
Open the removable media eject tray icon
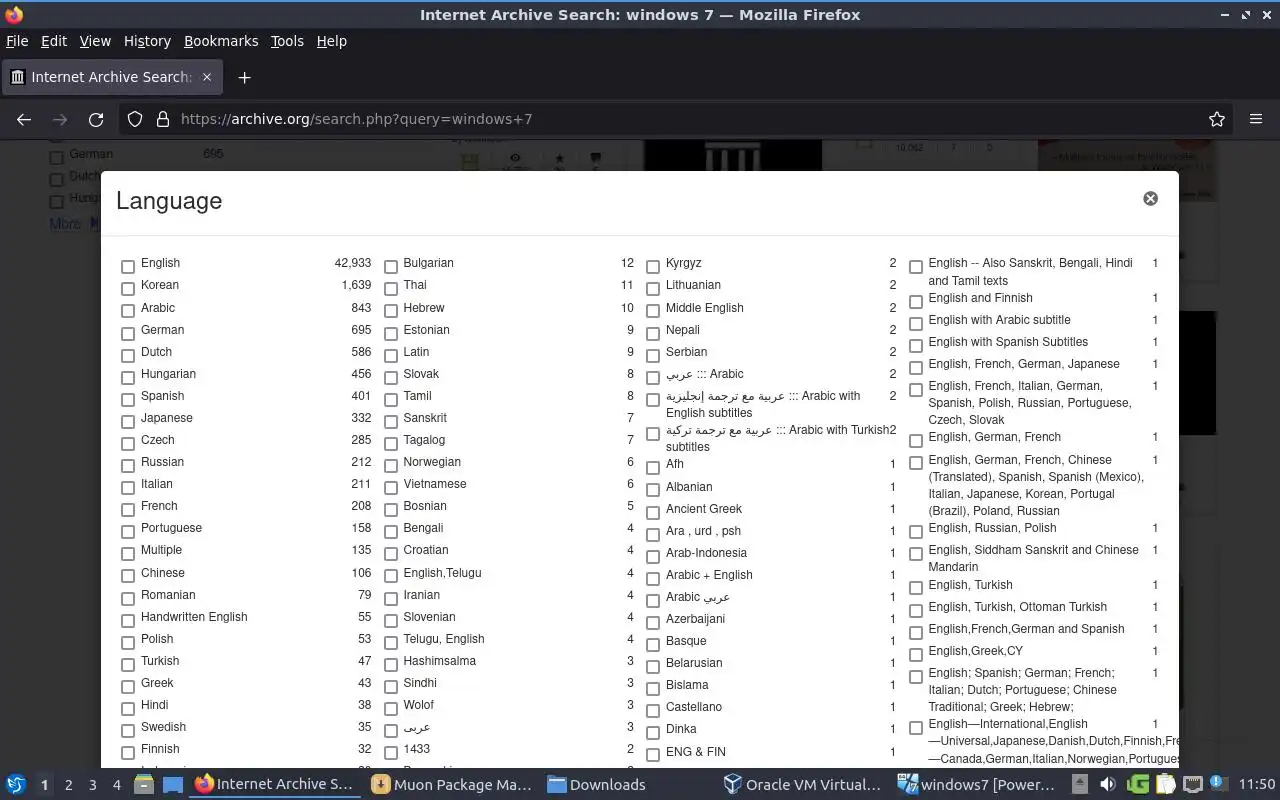click(1080, 784)
